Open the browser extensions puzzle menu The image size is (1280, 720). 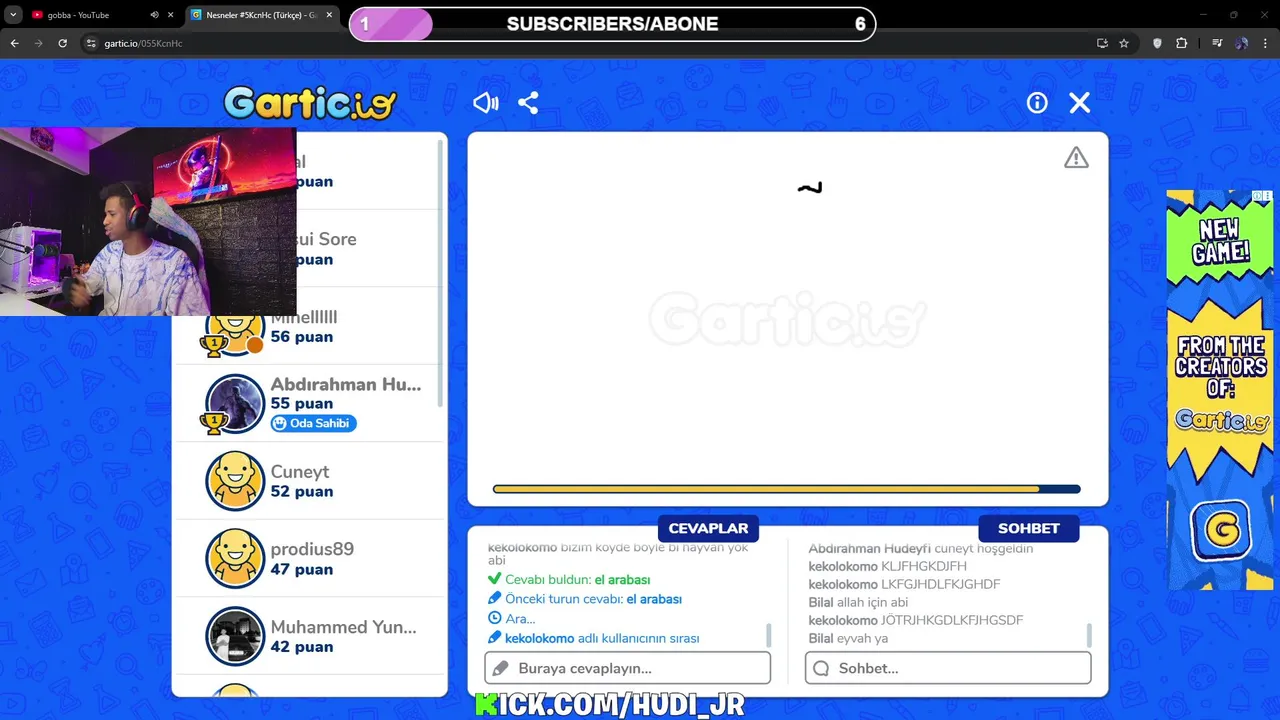pyautogui.click(x=1182, y=43)
